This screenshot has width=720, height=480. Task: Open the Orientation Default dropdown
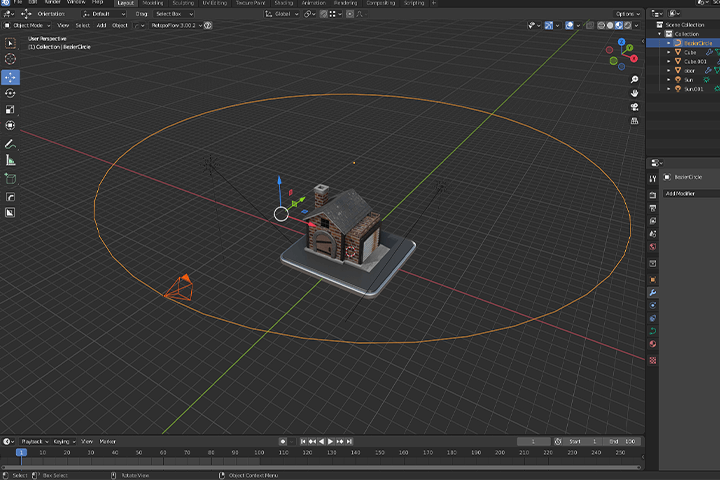click(x=104, y=14)
